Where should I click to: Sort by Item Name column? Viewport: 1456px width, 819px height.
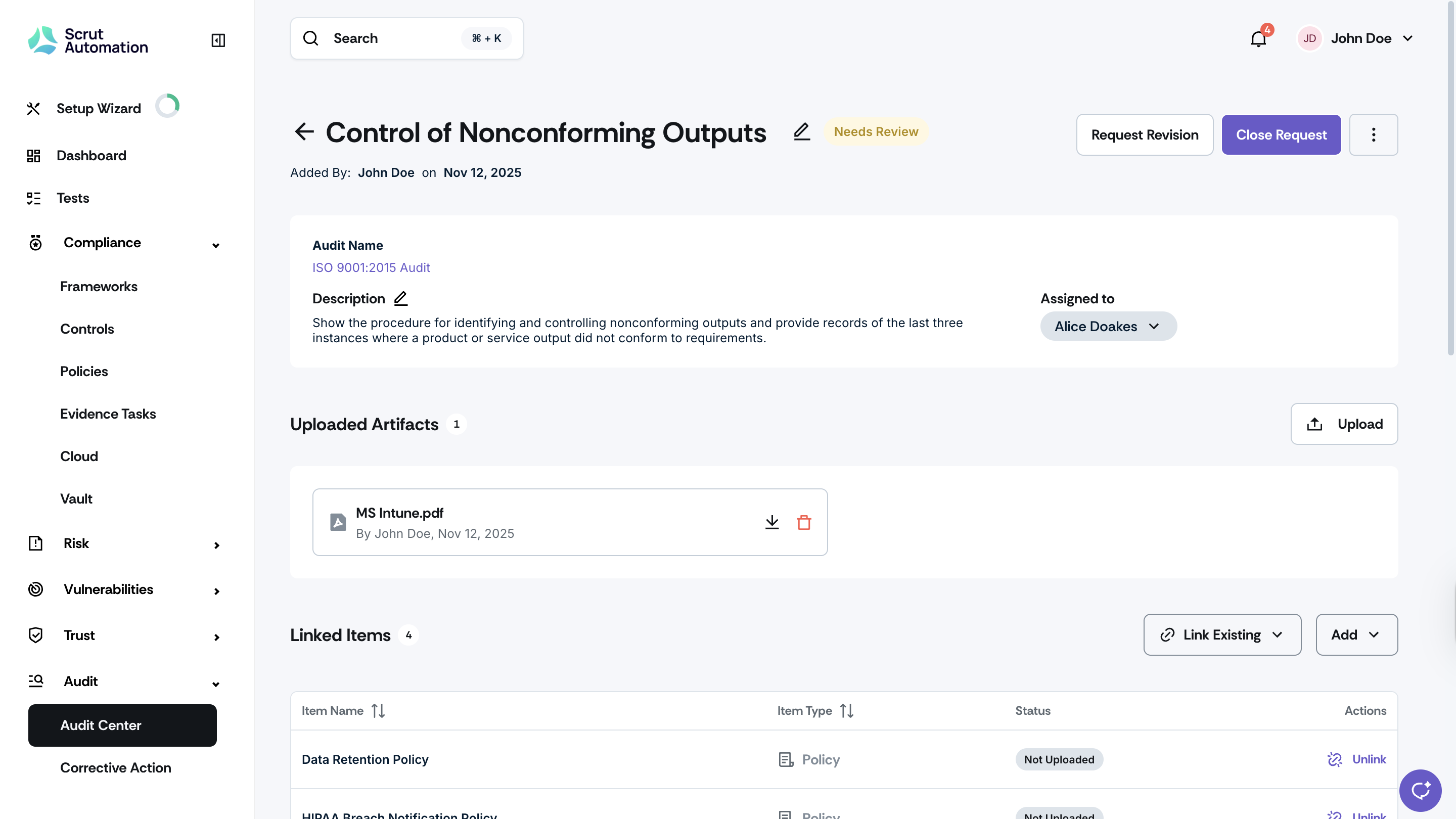(378, 710)
